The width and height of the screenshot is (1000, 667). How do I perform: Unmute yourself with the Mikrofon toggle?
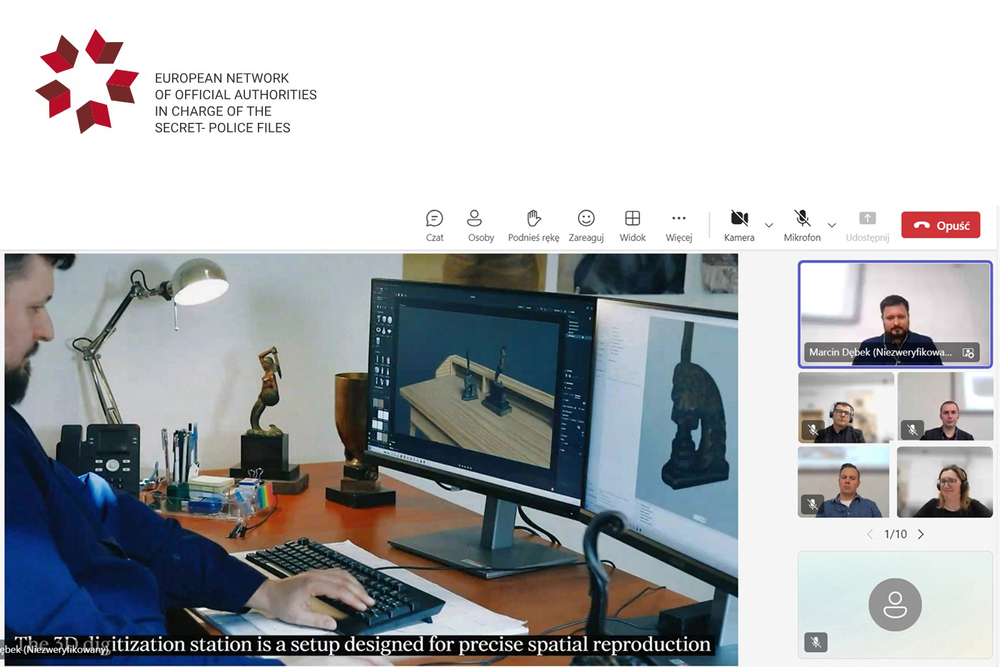[801, 218]
